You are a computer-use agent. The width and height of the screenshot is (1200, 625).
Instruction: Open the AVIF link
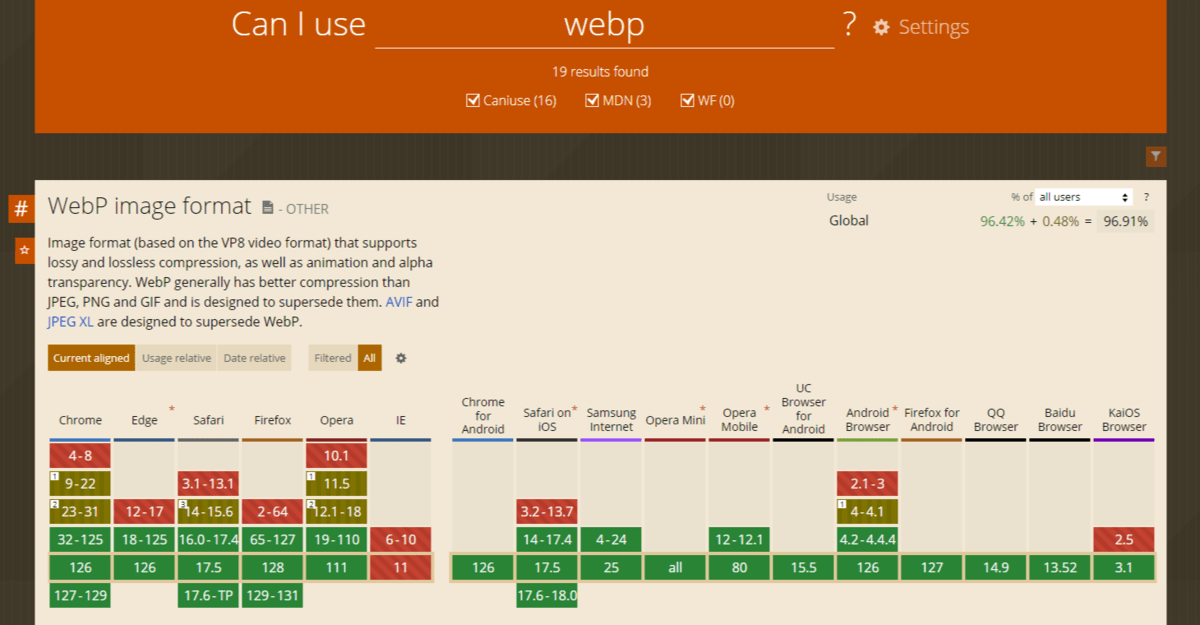[x=399, y=301]
